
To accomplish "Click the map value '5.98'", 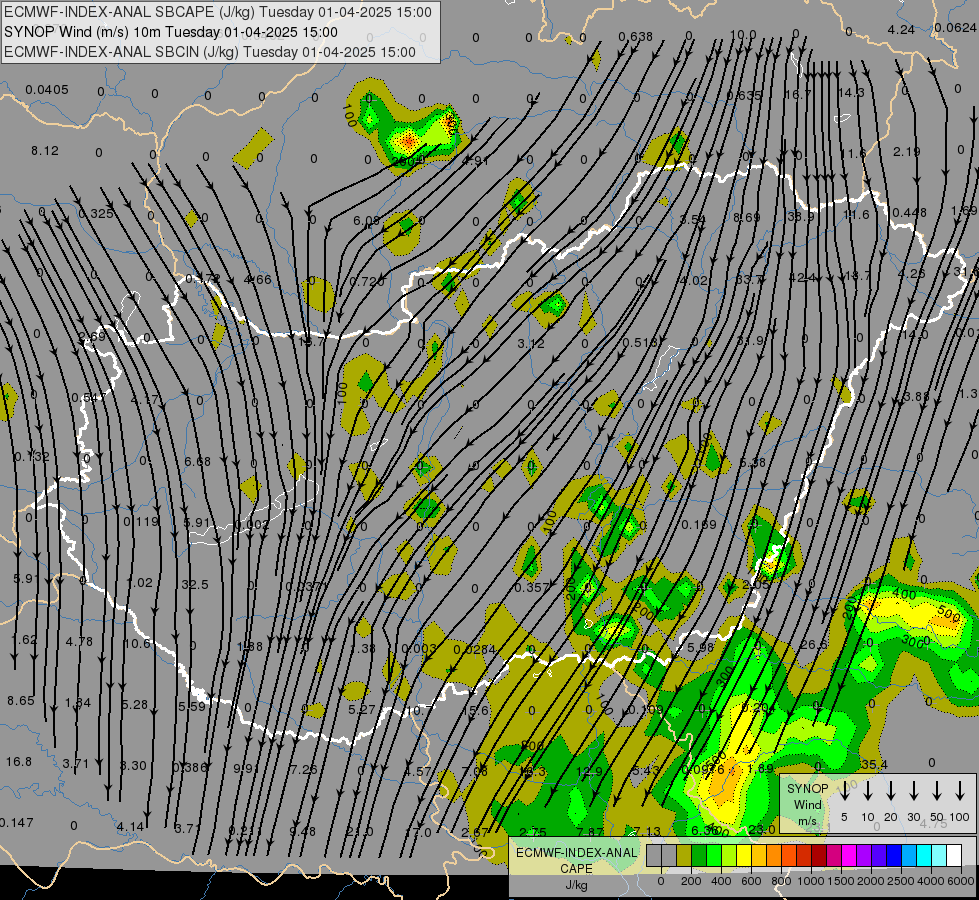I will click(x=701, y=648).
